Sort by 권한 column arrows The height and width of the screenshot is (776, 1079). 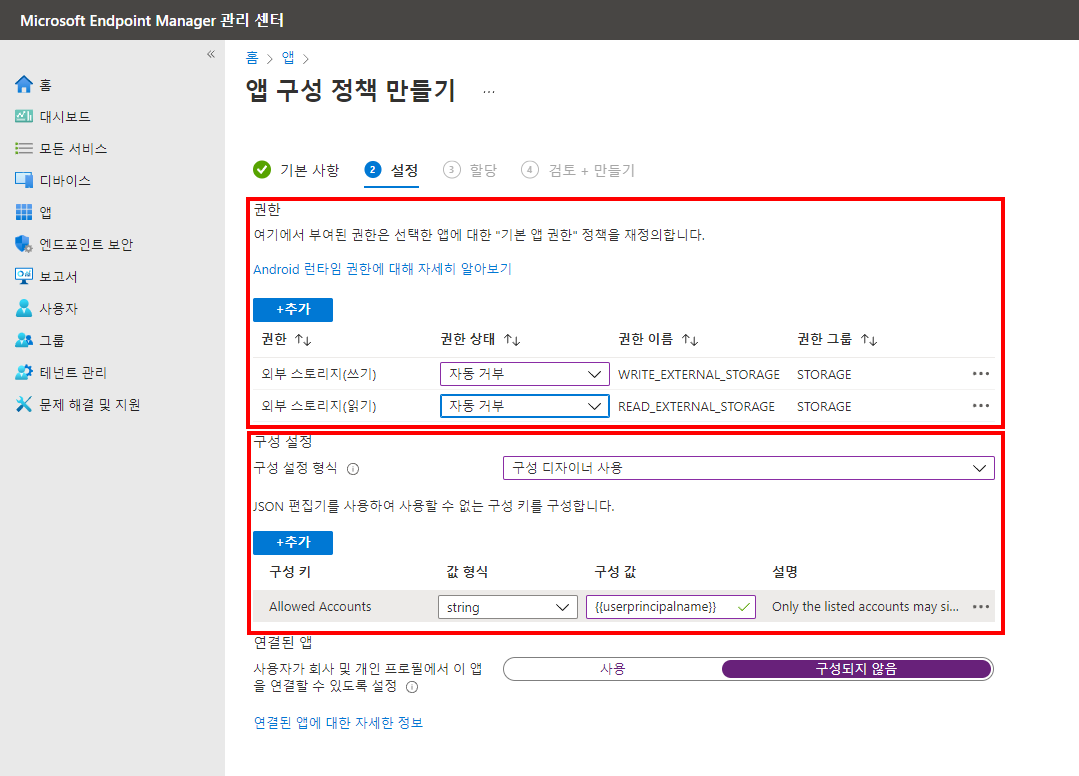[303, 340]
